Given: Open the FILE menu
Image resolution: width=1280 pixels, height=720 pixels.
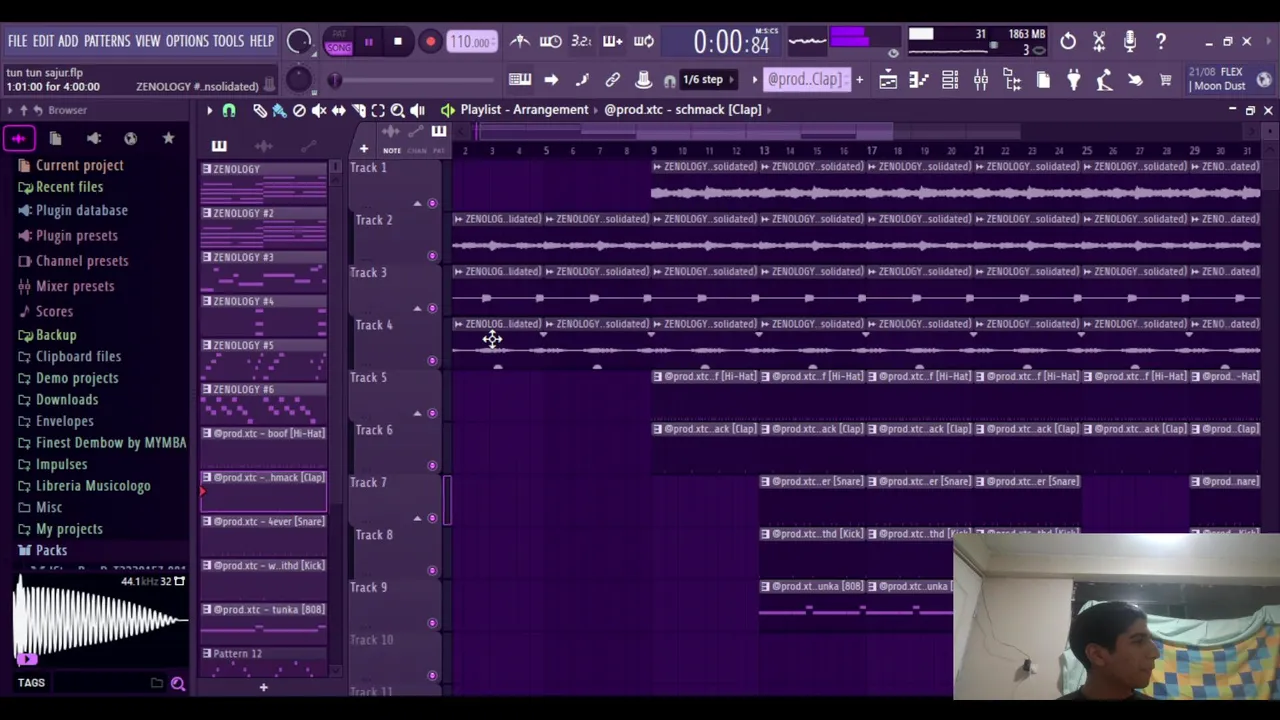Looking at the screenshot, I should (x=17, y=41).
